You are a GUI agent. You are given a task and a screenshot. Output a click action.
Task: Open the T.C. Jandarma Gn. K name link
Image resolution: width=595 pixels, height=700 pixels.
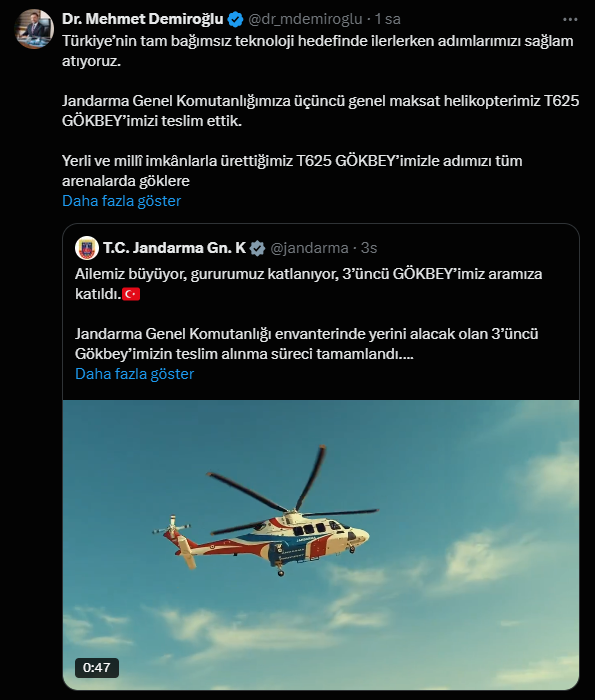coord(175,248)
